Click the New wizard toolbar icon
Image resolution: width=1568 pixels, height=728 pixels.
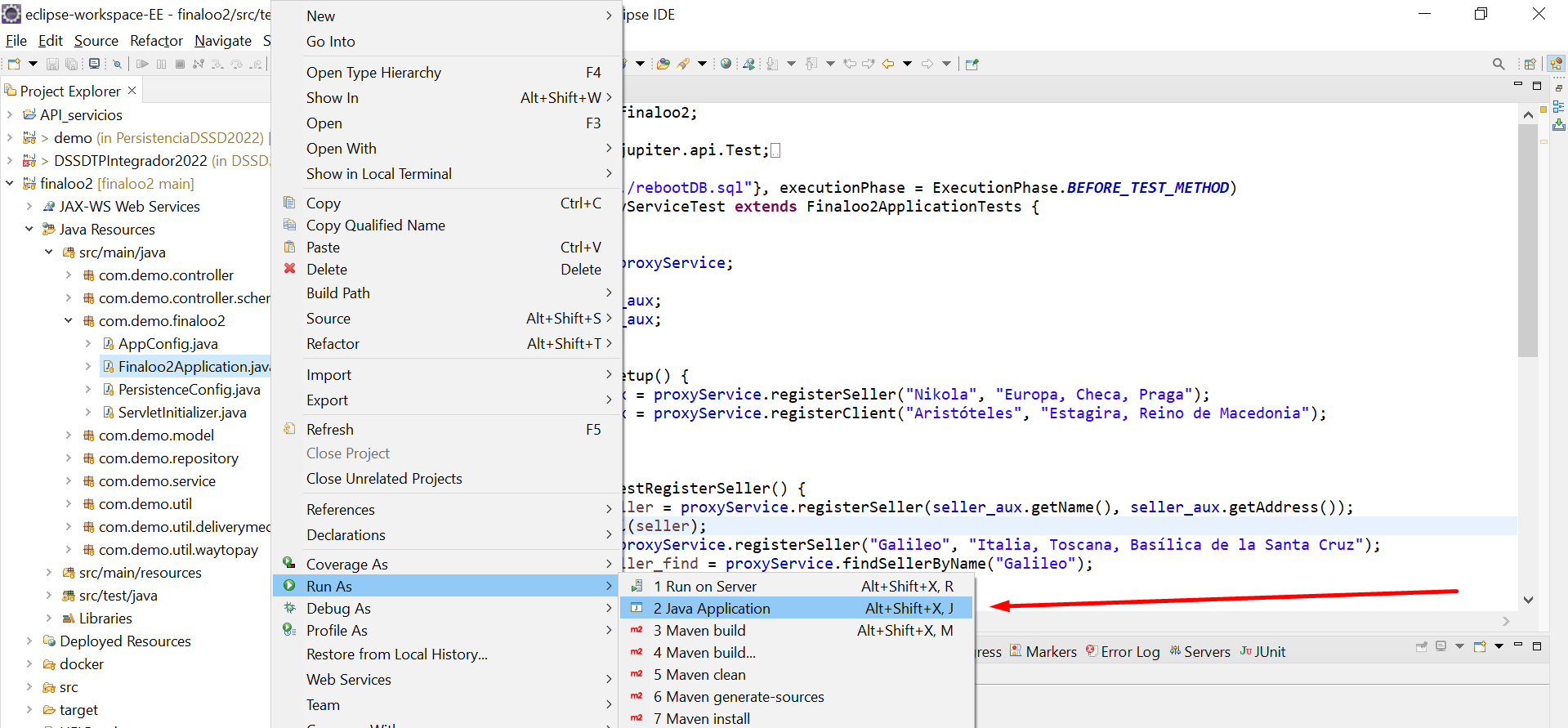(14, 64)
